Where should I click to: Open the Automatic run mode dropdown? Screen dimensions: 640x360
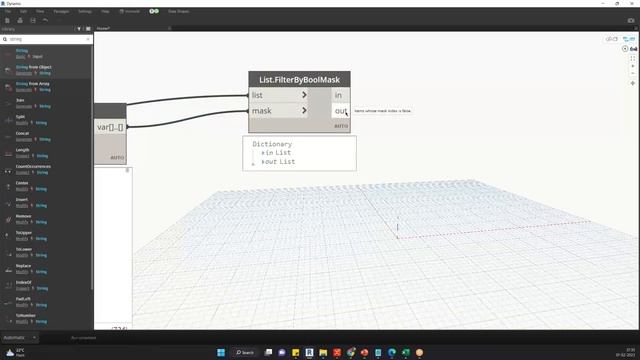click(x=20, y=338)
